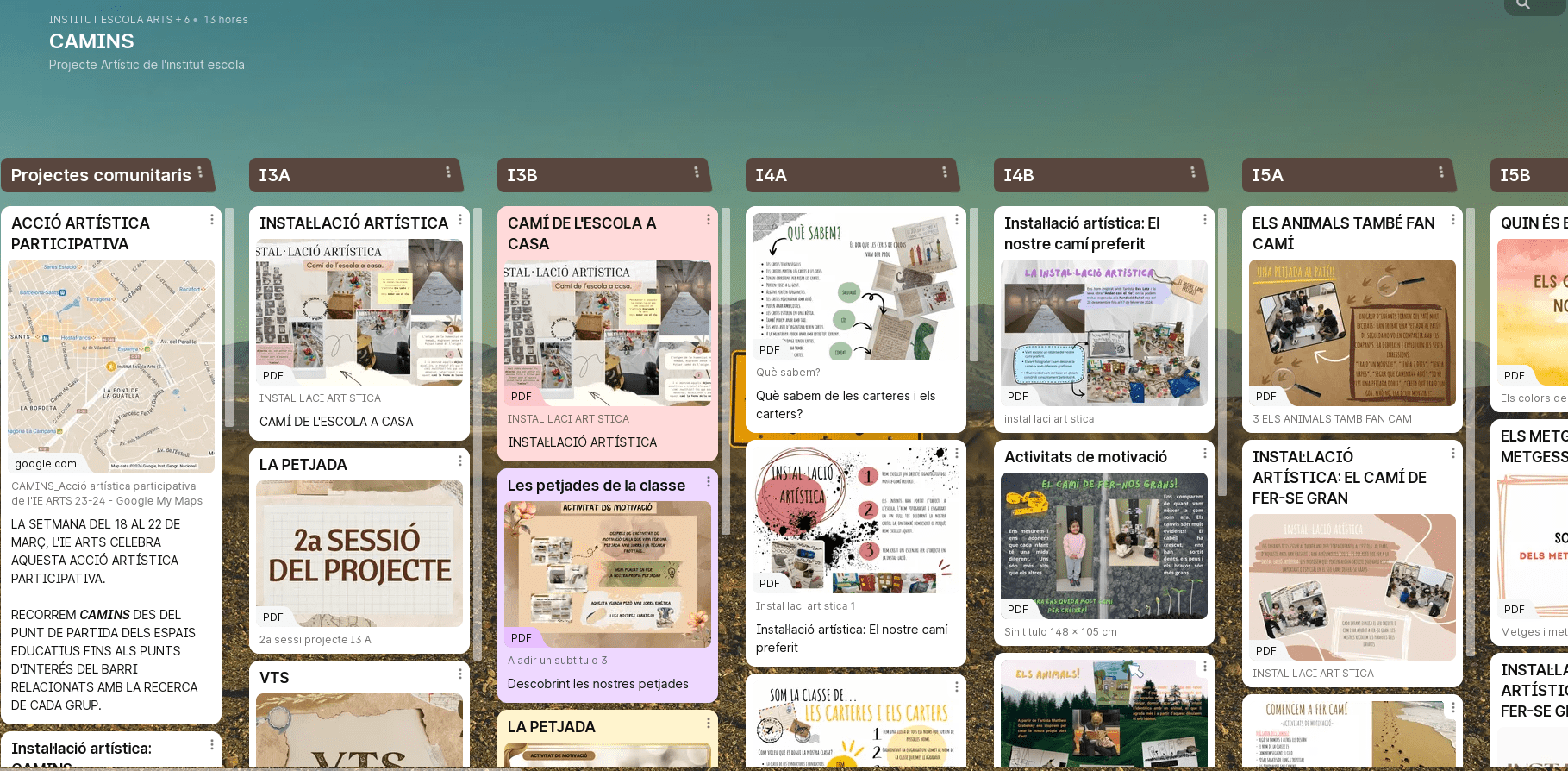Select the Projectes comunitaris column title
The image size is (1568, 771).
(x=101, y=175)
